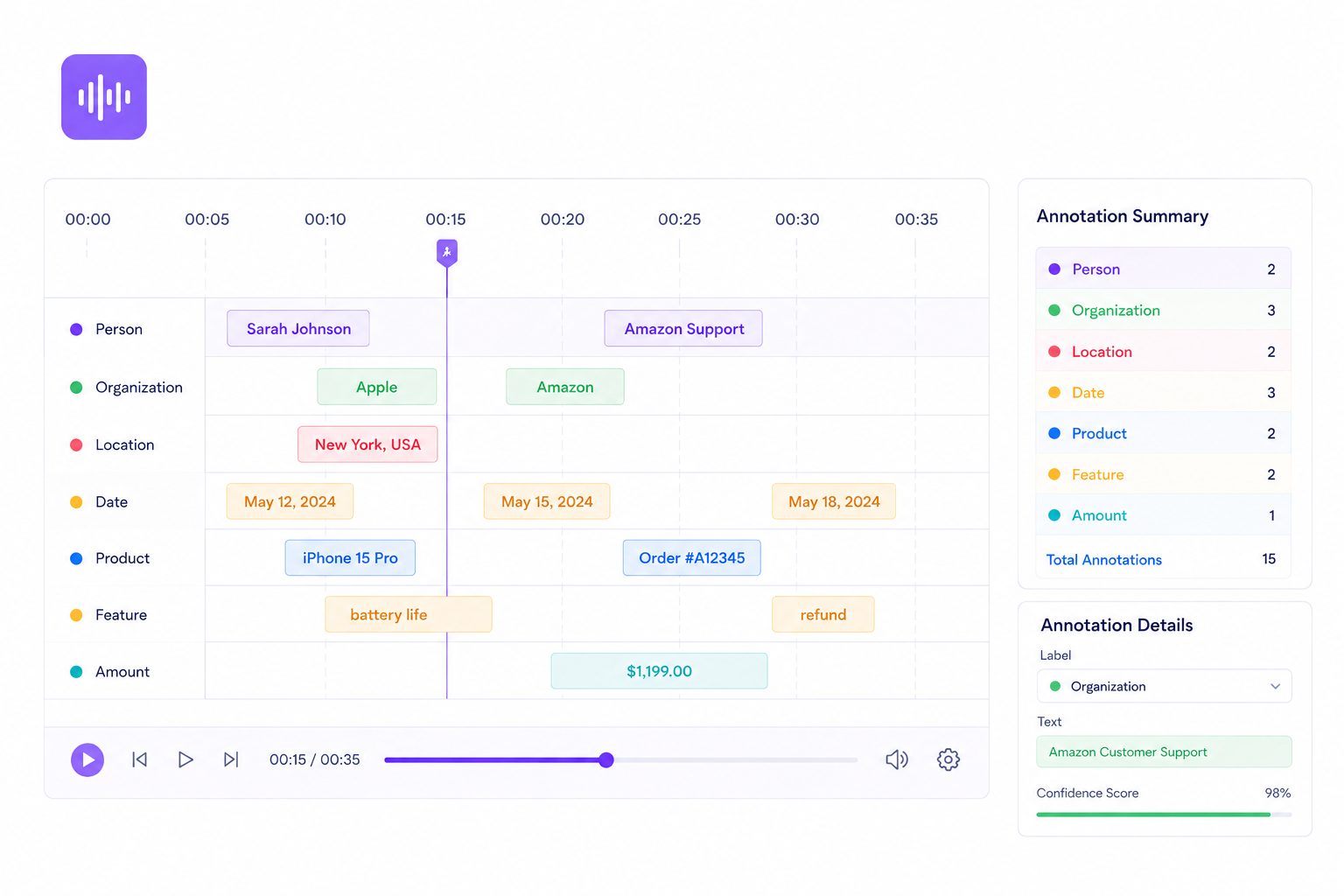This screenshot has height=896, width=1344.
Task: Select the Amazon organization annotation block
Action: pyautogui.click(x=565, y=387)
